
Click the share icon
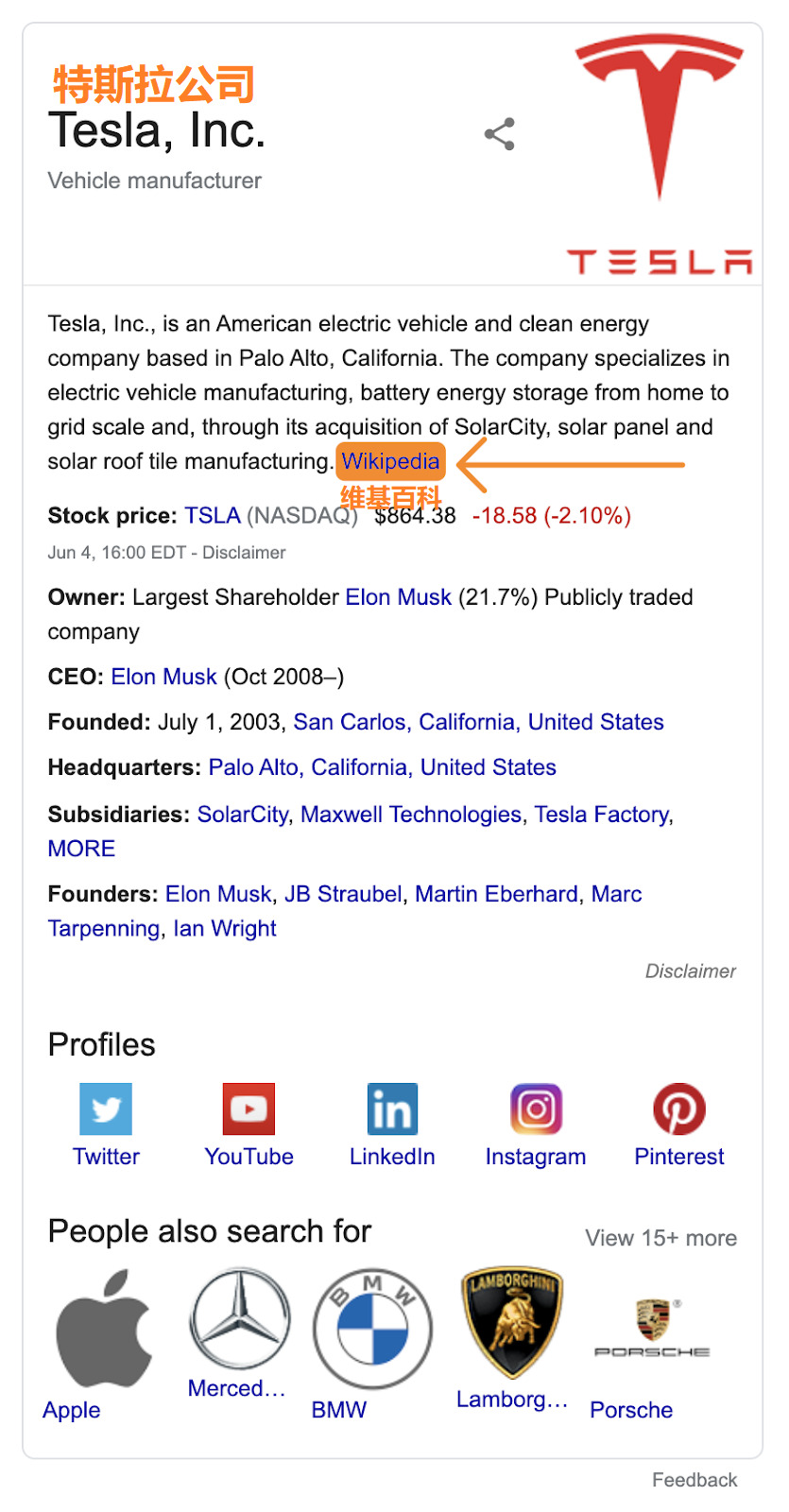coord(499,134)
